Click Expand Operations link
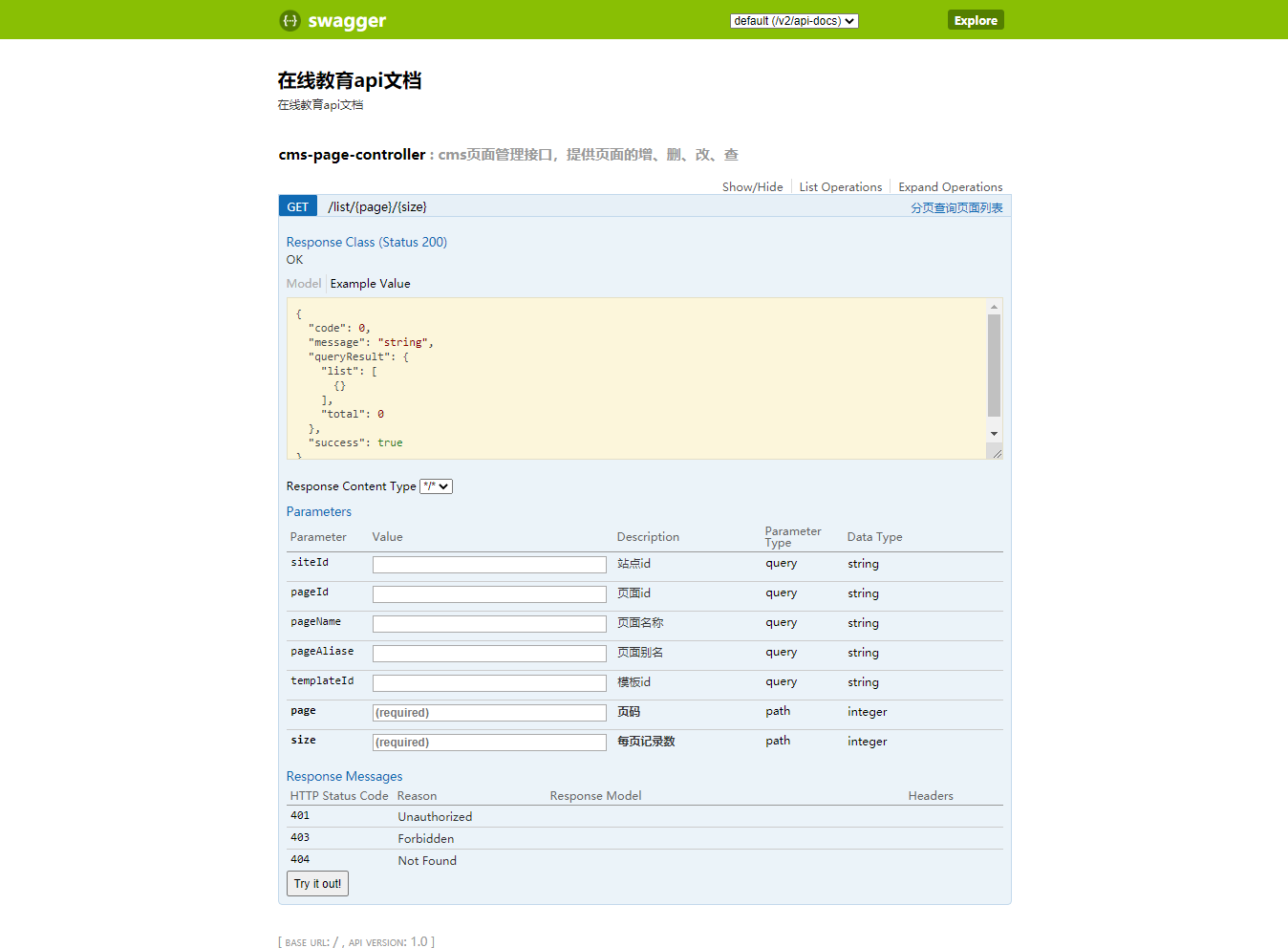 click(950, 187)
